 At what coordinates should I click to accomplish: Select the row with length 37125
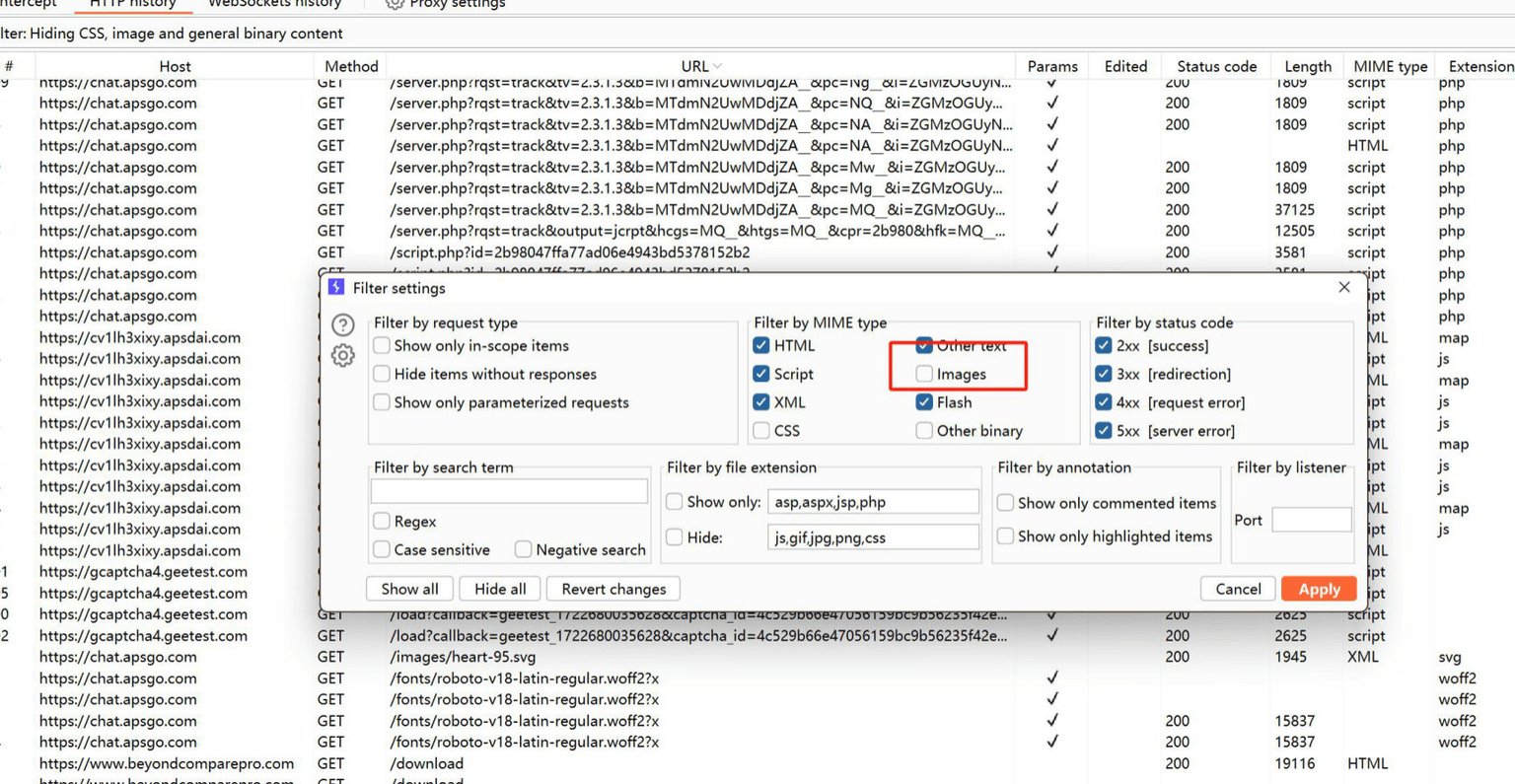[757, 210]
